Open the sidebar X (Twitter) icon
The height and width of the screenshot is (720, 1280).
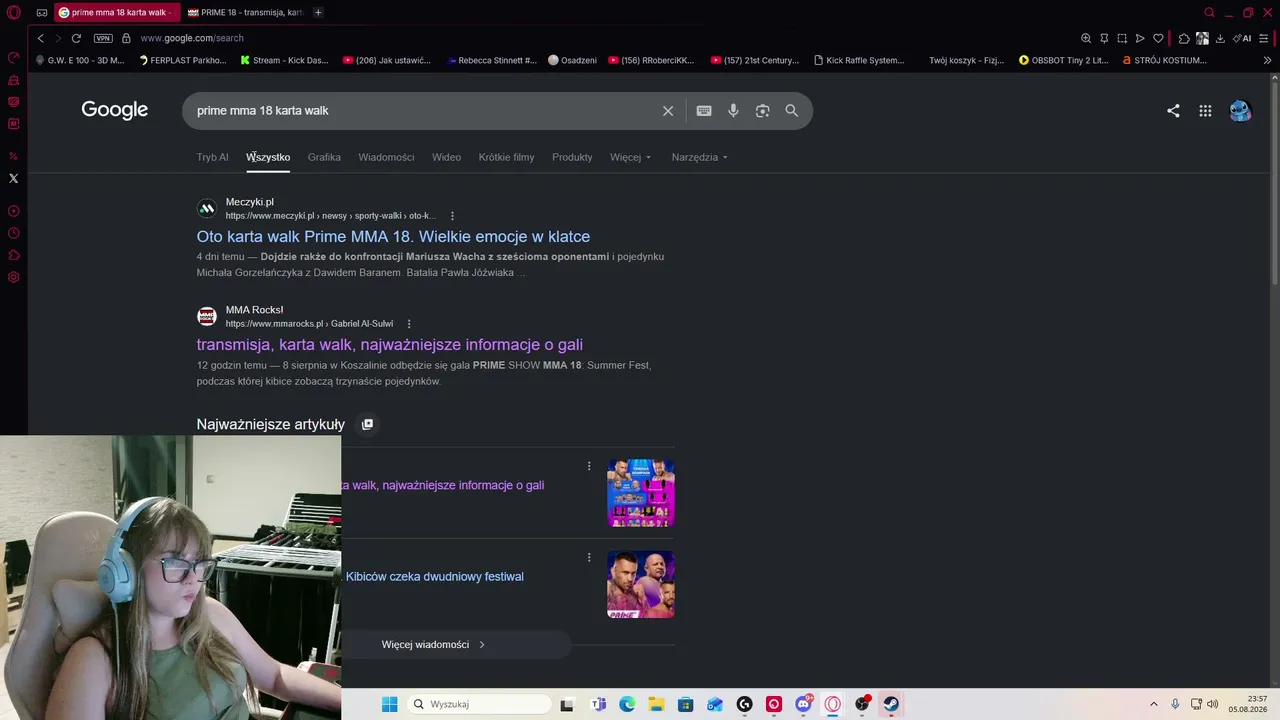click(x=14, y=178)
